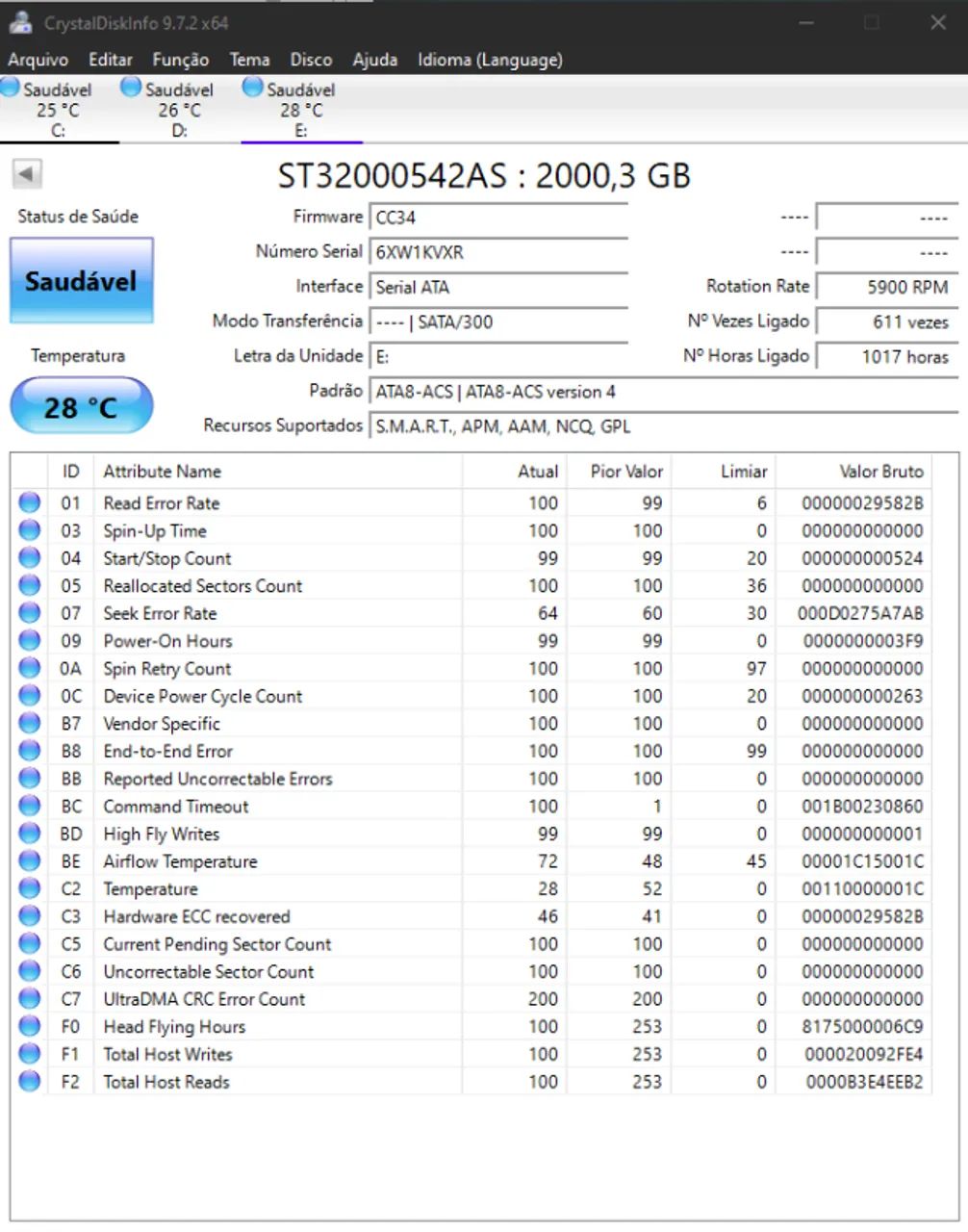Click the serial number field 6XW1KVXR
The width and height of the screenshot is (968, 1232).
pyautogui.click(x=498, y=252)
